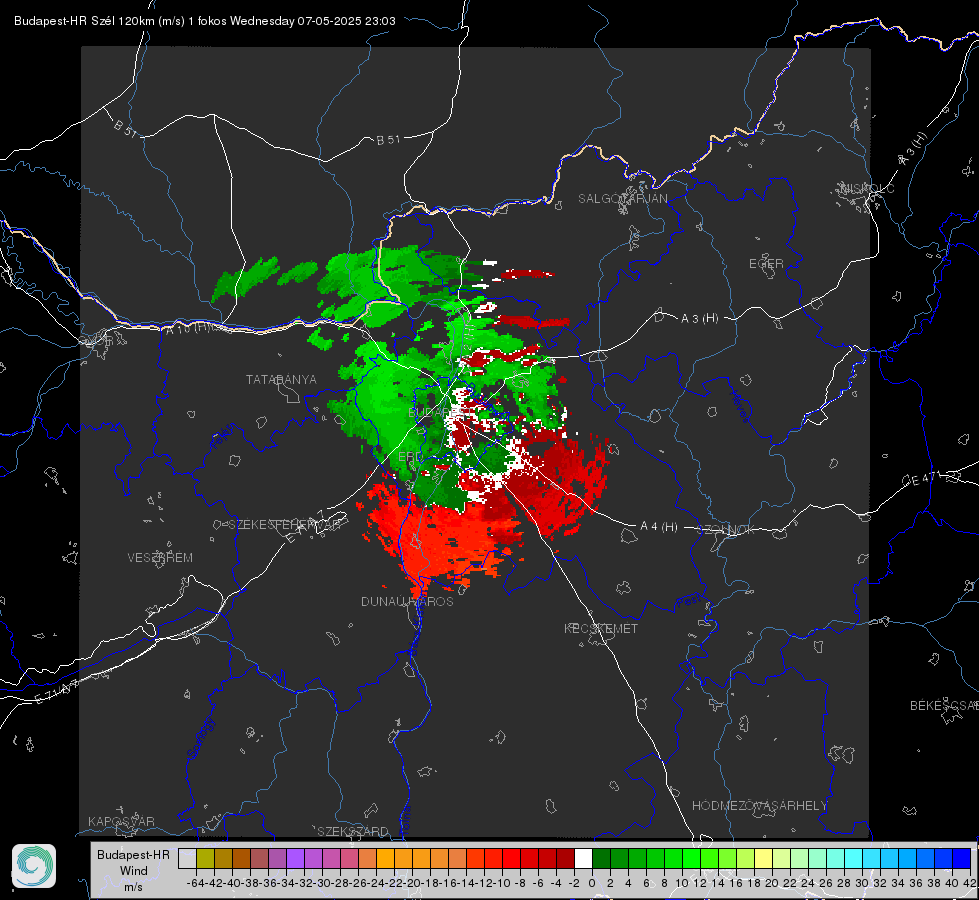The width and height of the screenshot is (979, 900).
Task: Click the swirl logo beside the legend
Action: tap(34, 866)
